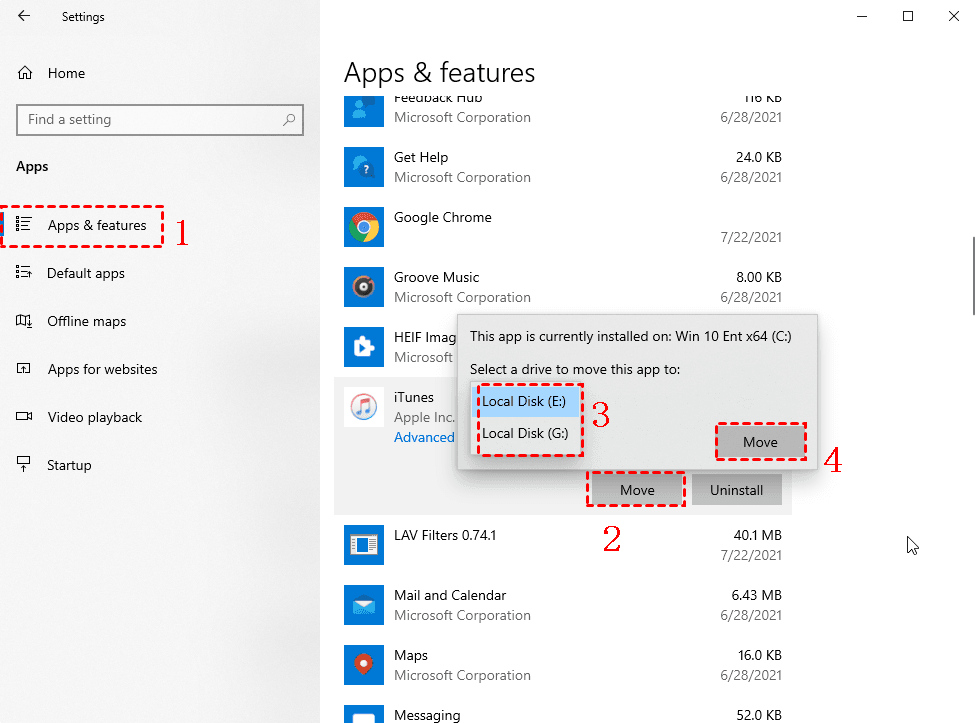The width and height of the screenshot is (977, 723).
Task: Open Advanced options for iTunes
Action: (424, 437)
